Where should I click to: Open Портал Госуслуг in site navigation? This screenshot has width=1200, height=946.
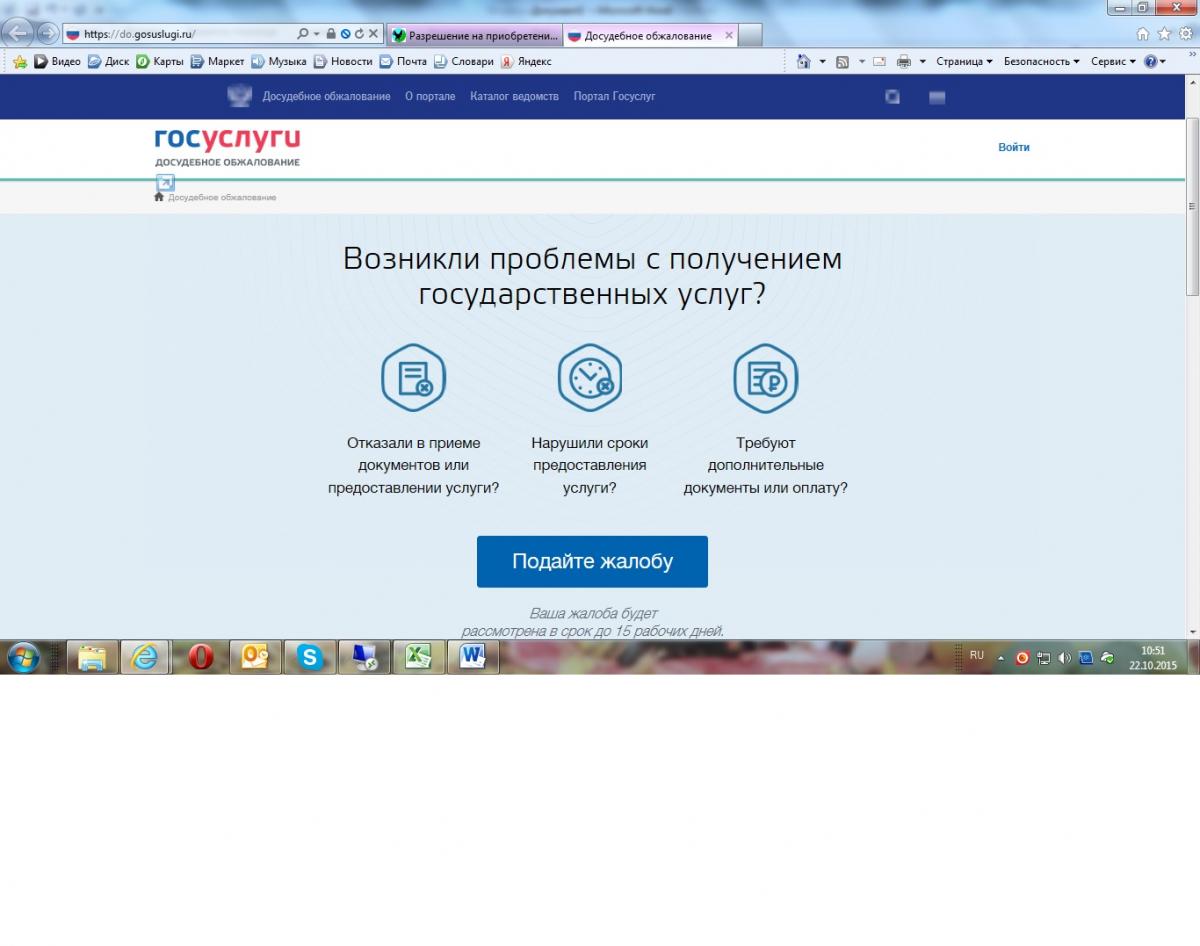tap(614, 97)
